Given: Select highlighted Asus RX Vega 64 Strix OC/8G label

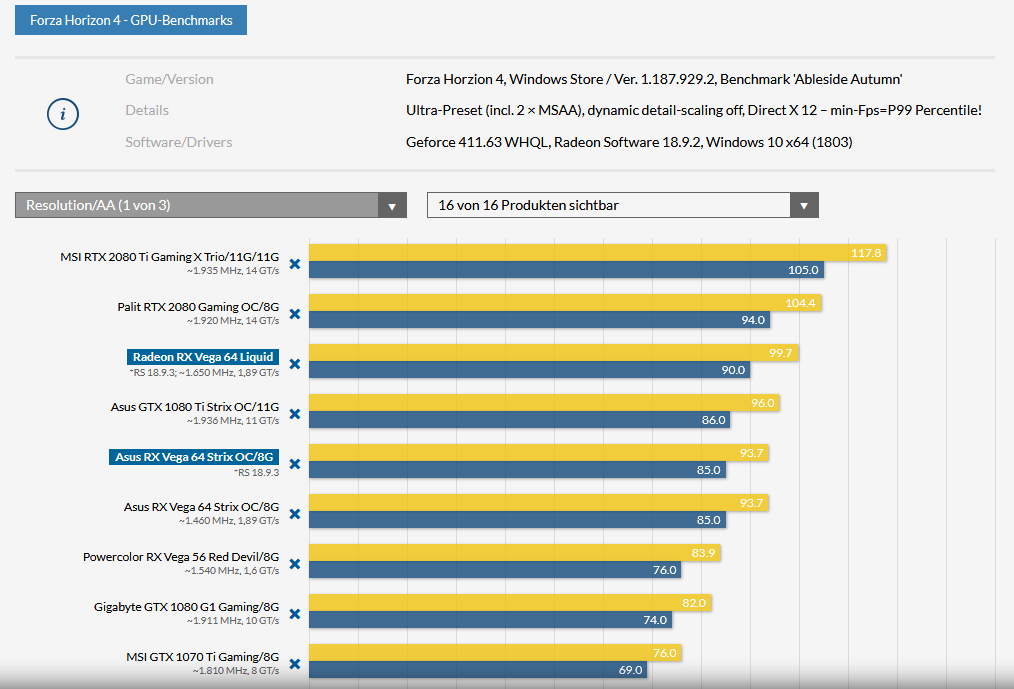Looking at the screenshot, I should [x=194, y=457].
